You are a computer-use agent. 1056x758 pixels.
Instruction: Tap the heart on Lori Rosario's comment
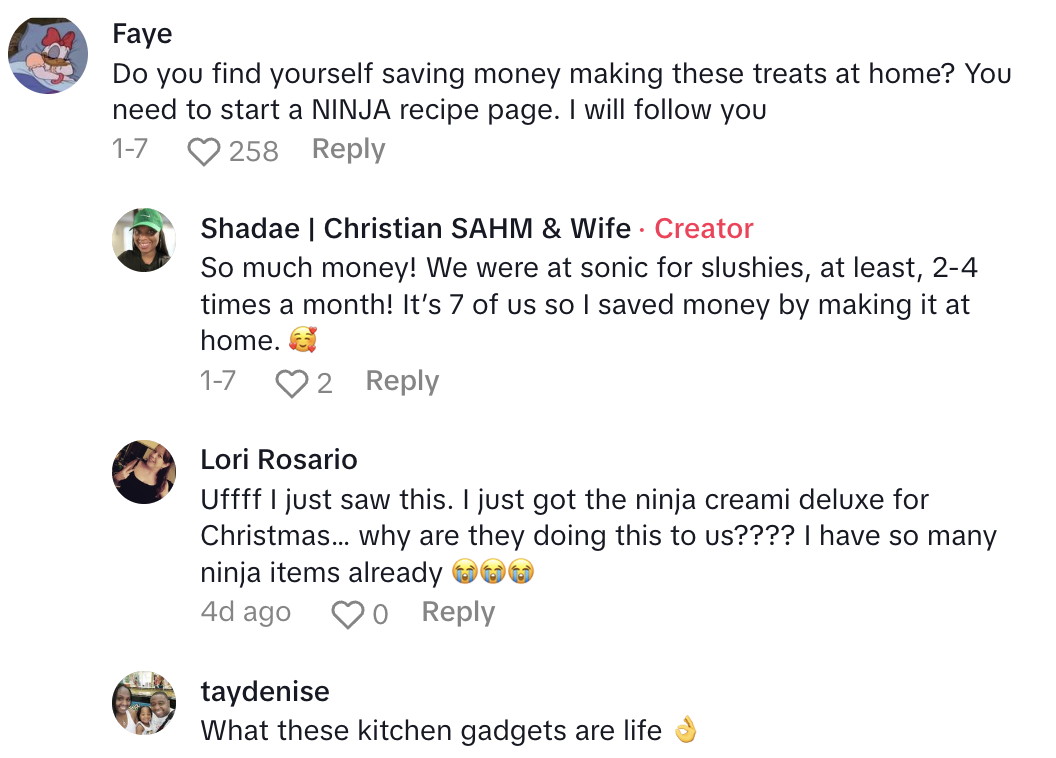(x=347, y=612)
